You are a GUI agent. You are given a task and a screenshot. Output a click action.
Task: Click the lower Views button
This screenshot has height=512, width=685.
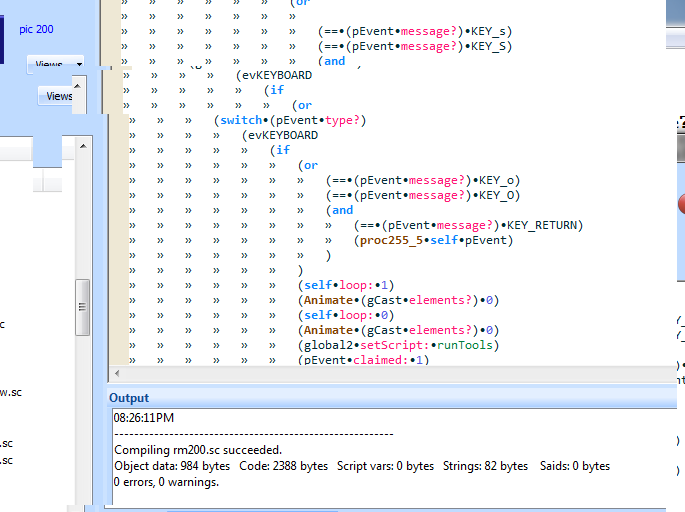[58, 97]
